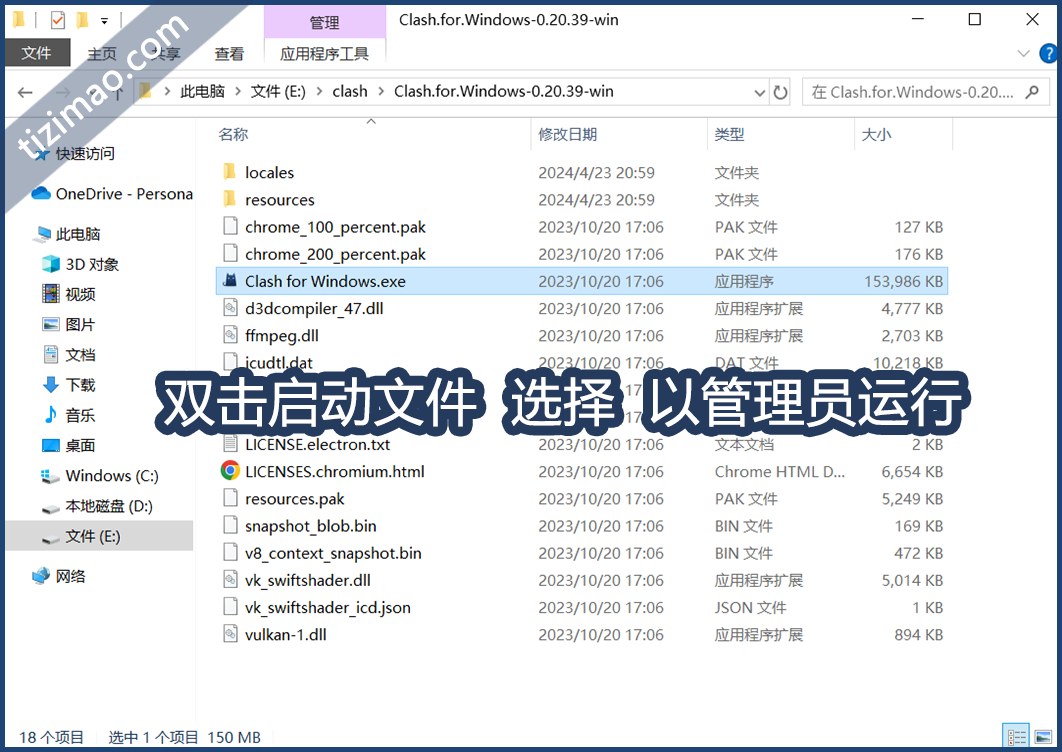Select the vk_swiftshader_icd.json file name
The height and width of the screenshot is (752, 1062).
pos(328,608)
